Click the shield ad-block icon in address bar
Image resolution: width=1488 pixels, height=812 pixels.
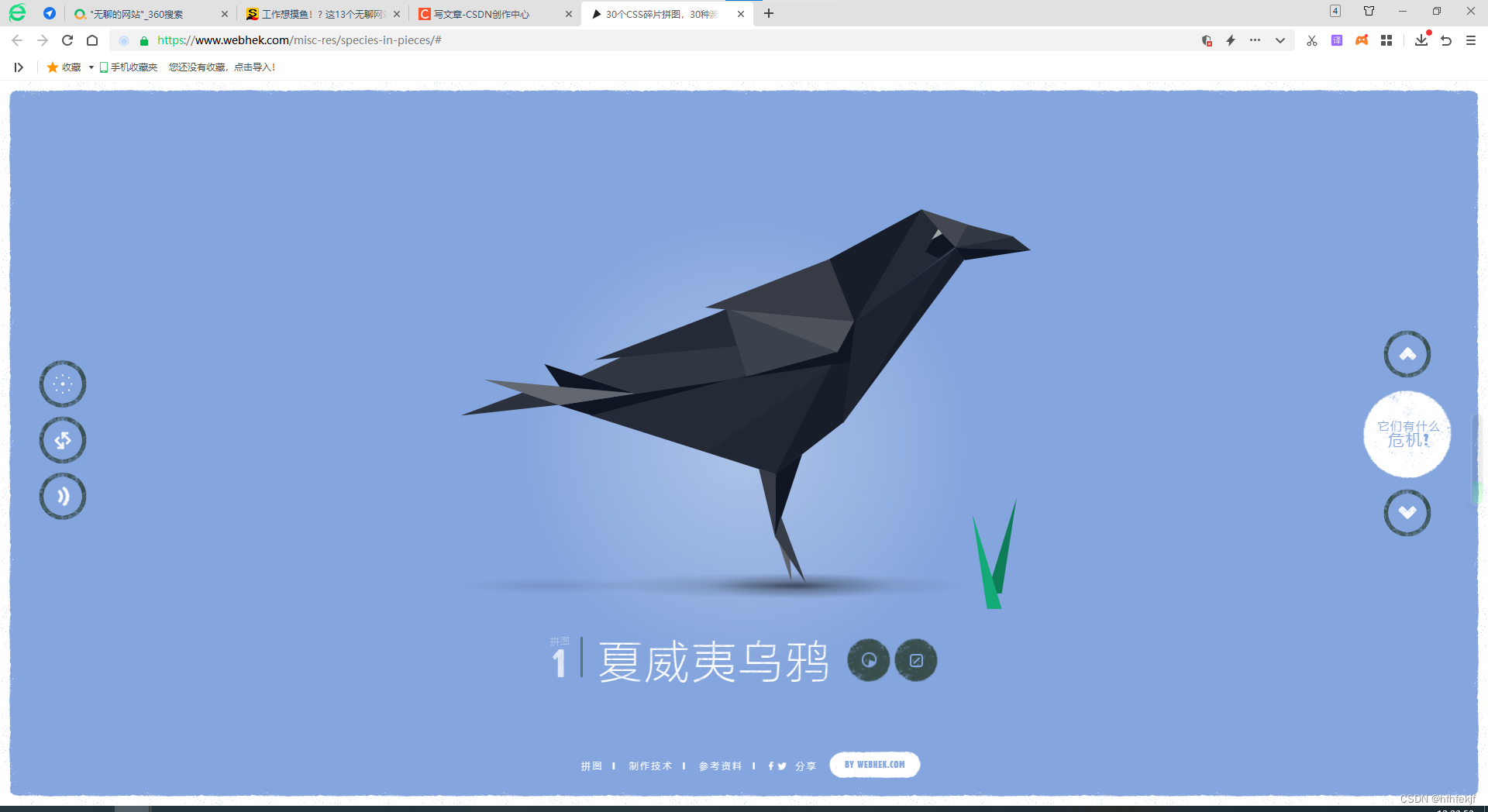[x=1207, y=40]
